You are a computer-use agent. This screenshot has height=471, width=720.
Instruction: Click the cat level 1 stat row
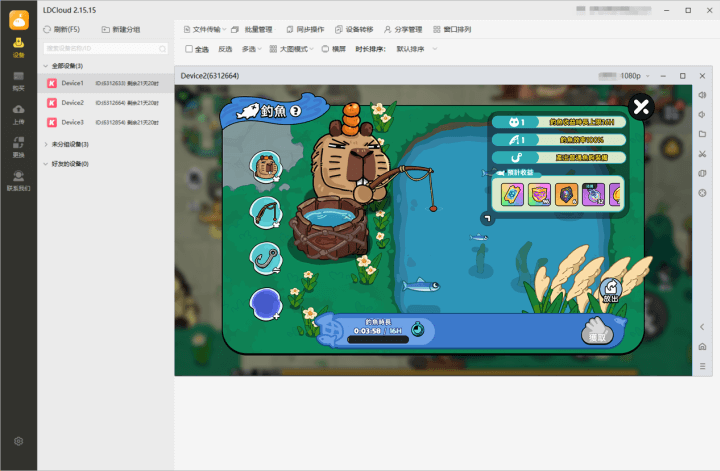(559, 122)
